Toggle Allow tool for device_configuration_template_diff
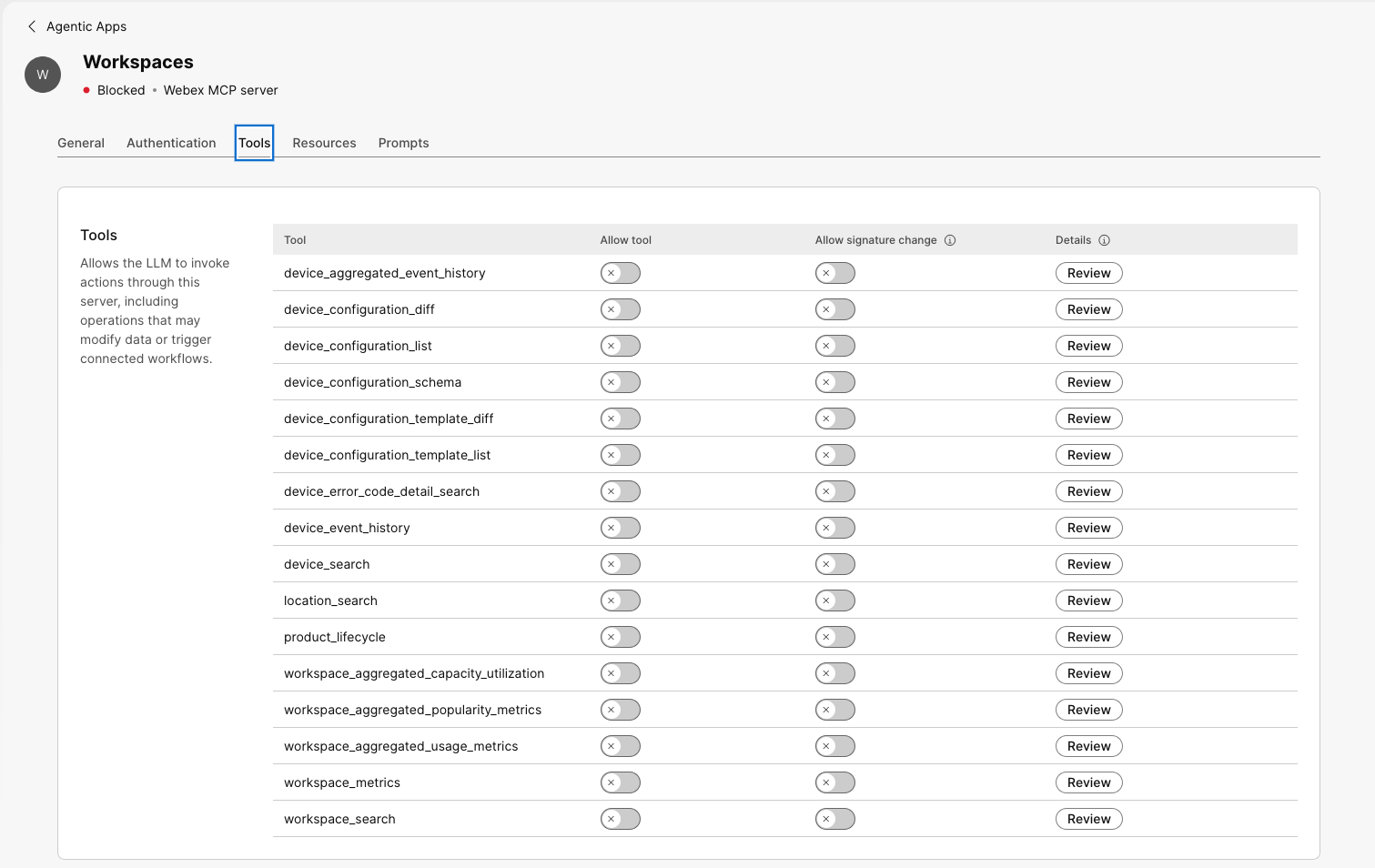Viewport: 1375px width, 868px height. pos(621,419)
